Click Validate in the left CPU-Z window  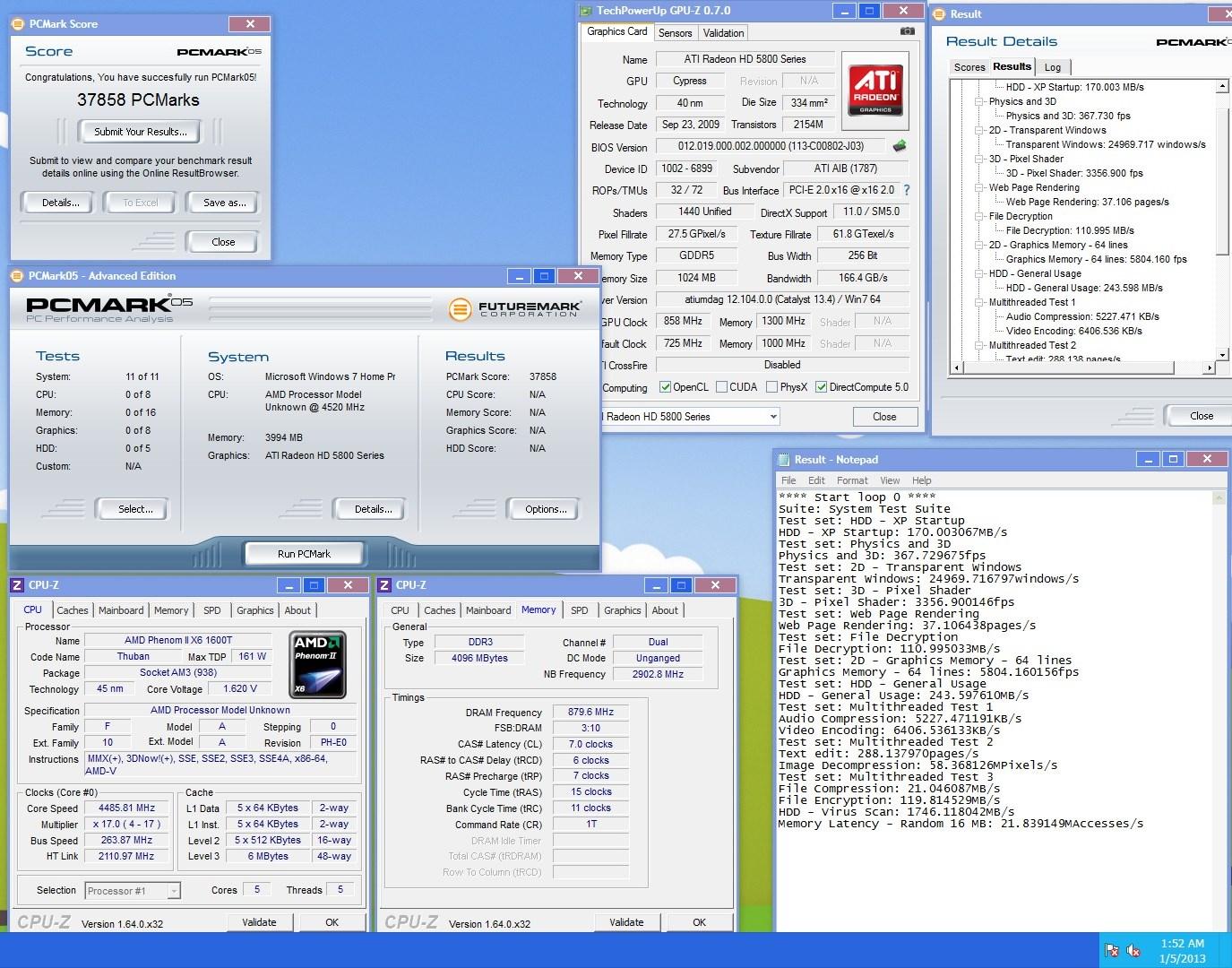click(x=260, y=922)
